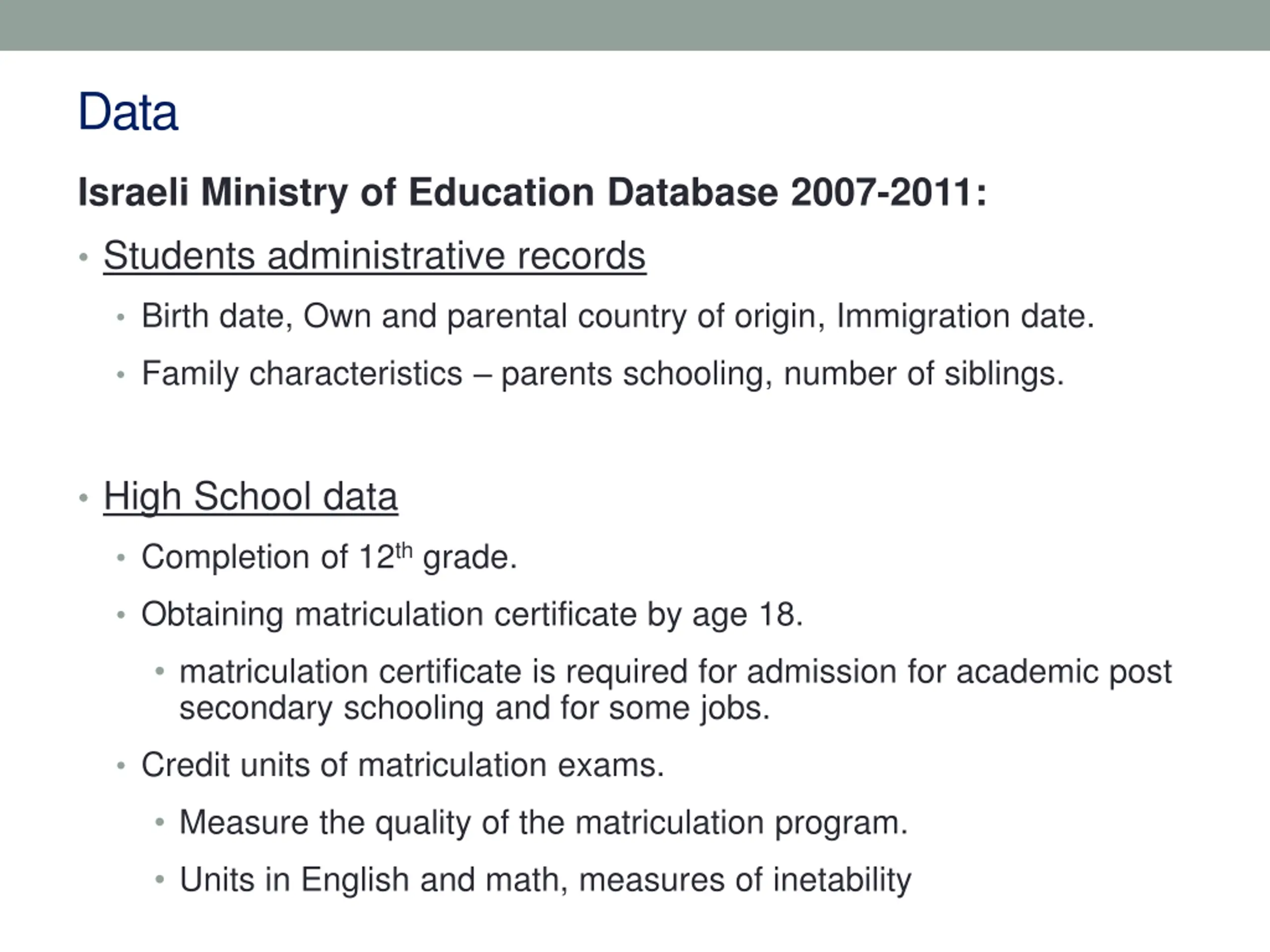Open the "Students administrative records" underlined link
This screenshot has height=952, width=1270.
(375, 256)
